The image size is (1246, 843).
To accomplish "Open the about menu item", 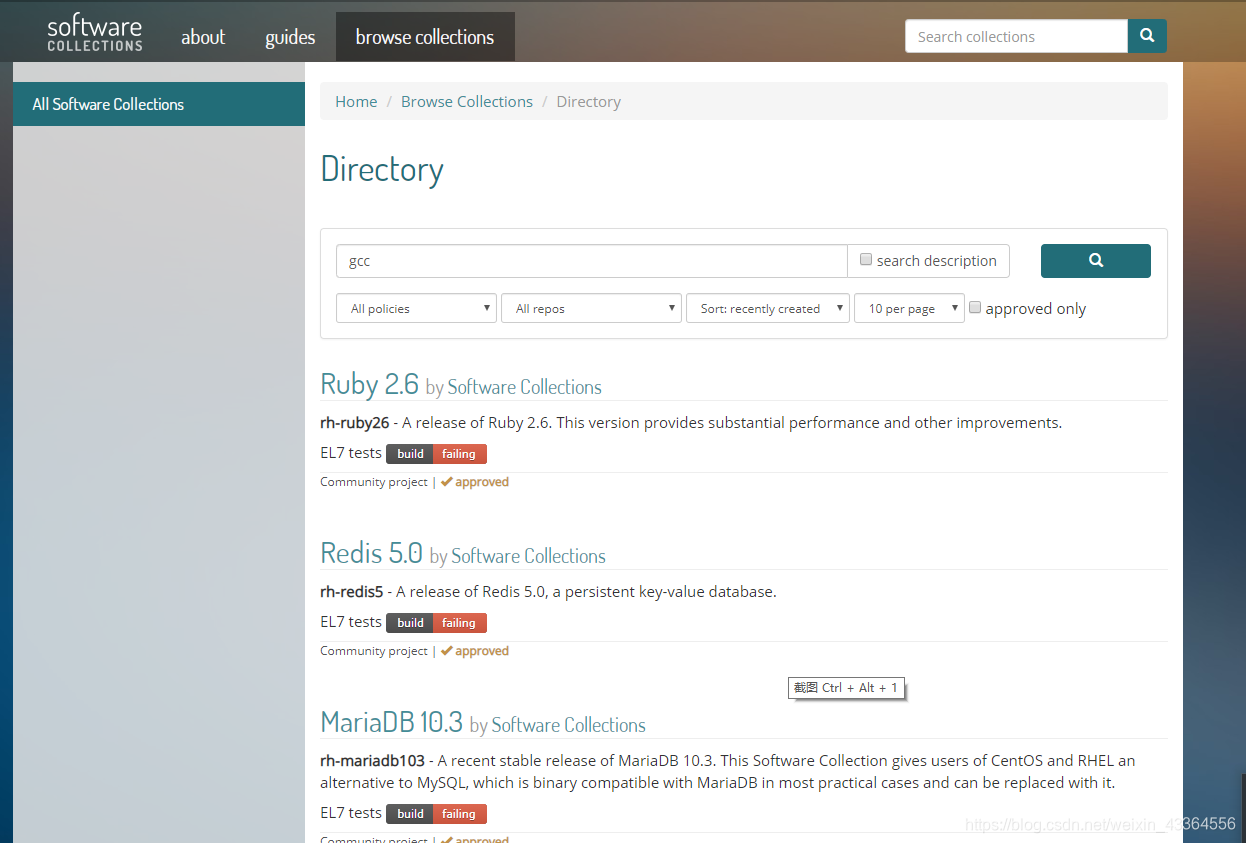I will tap(203, 37).
